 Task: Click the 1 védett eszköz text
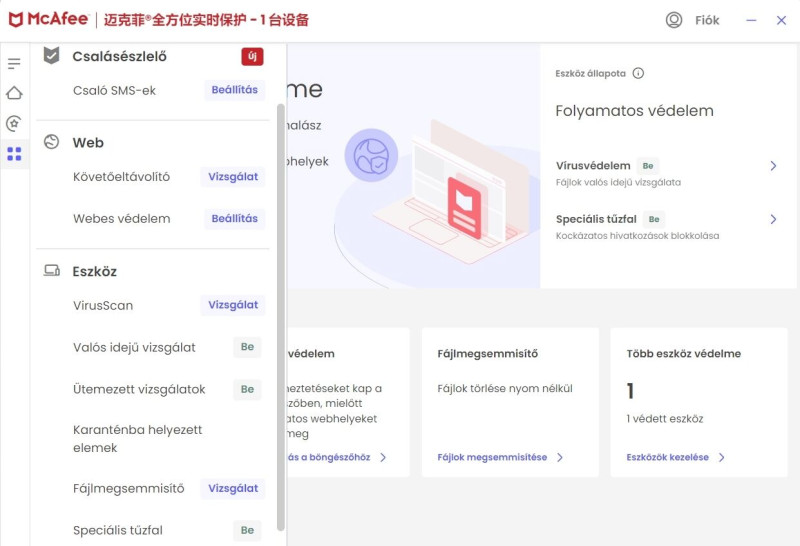(665, 418)
